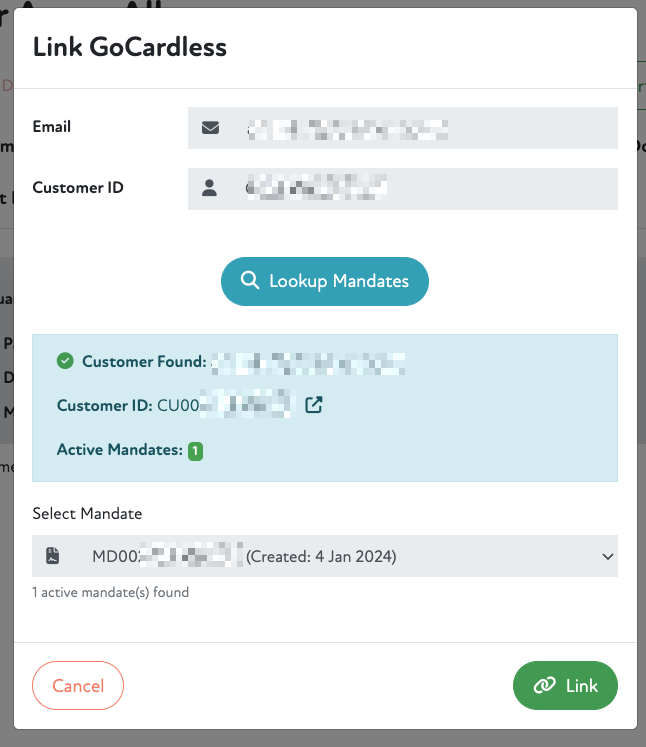Confirm with the green Link button text
Viewport: 646px width, 747px height.
[581, 685]
